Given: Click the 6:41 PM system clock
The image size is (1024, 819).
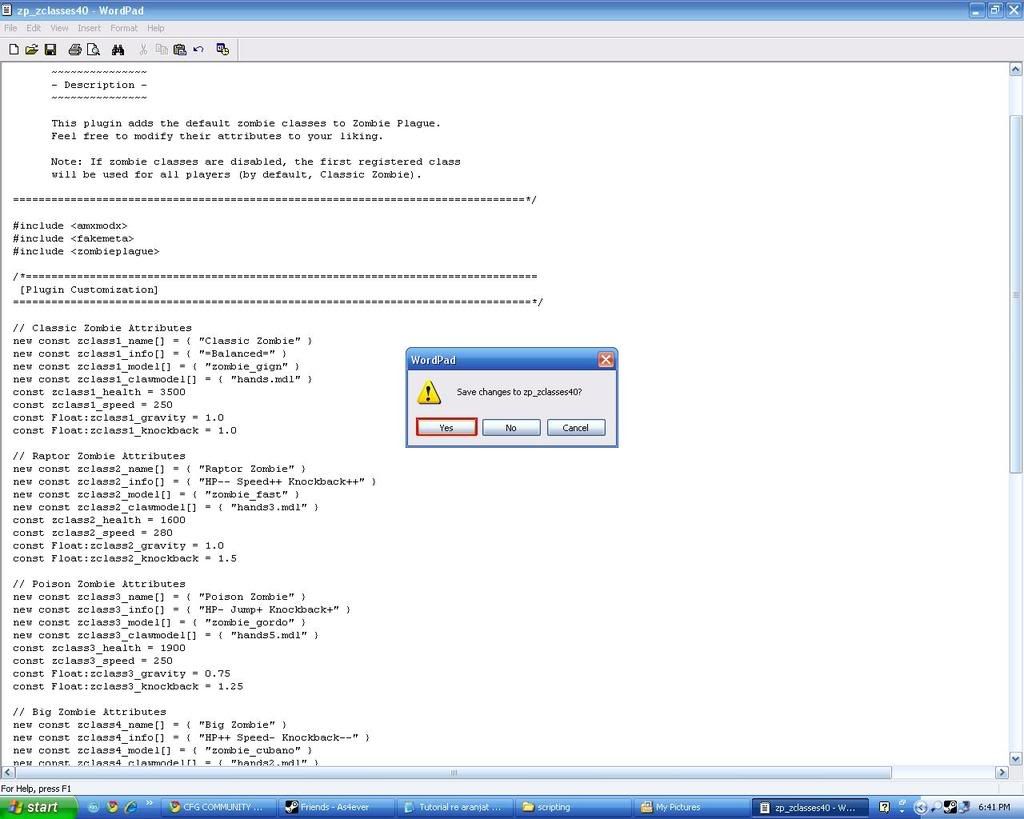Looking at the screenshot, I should click(x=994, y=807).
